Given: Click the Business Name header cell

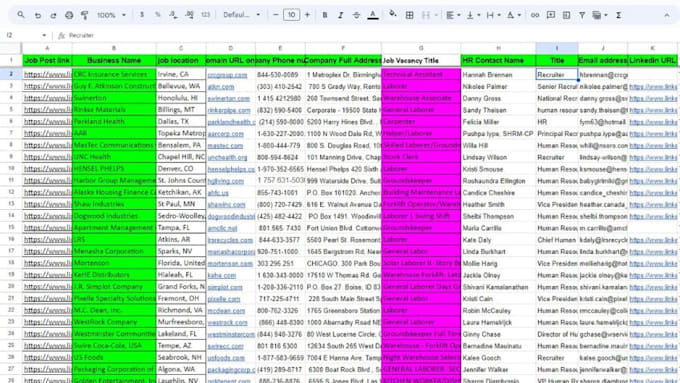Looking at the screenshot, I should pos(114,60).
